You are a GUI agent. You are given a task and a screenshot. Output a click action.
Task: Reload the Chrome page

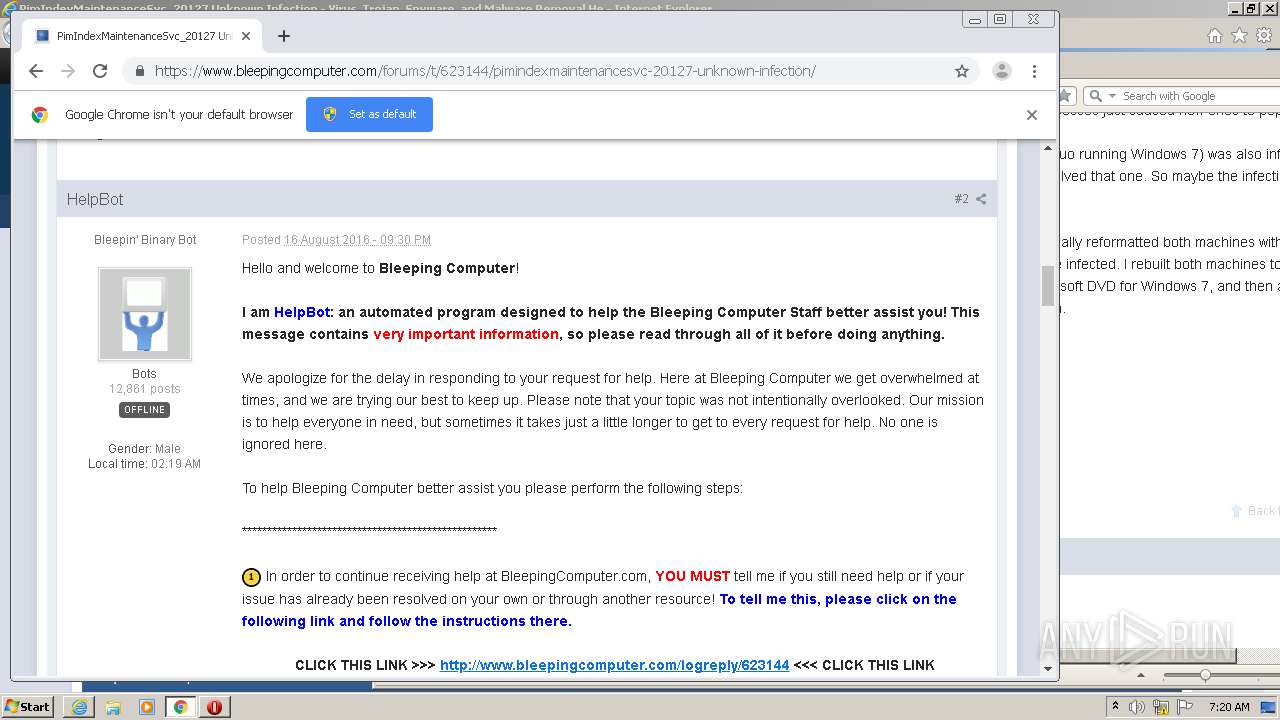tap(100, 71)
